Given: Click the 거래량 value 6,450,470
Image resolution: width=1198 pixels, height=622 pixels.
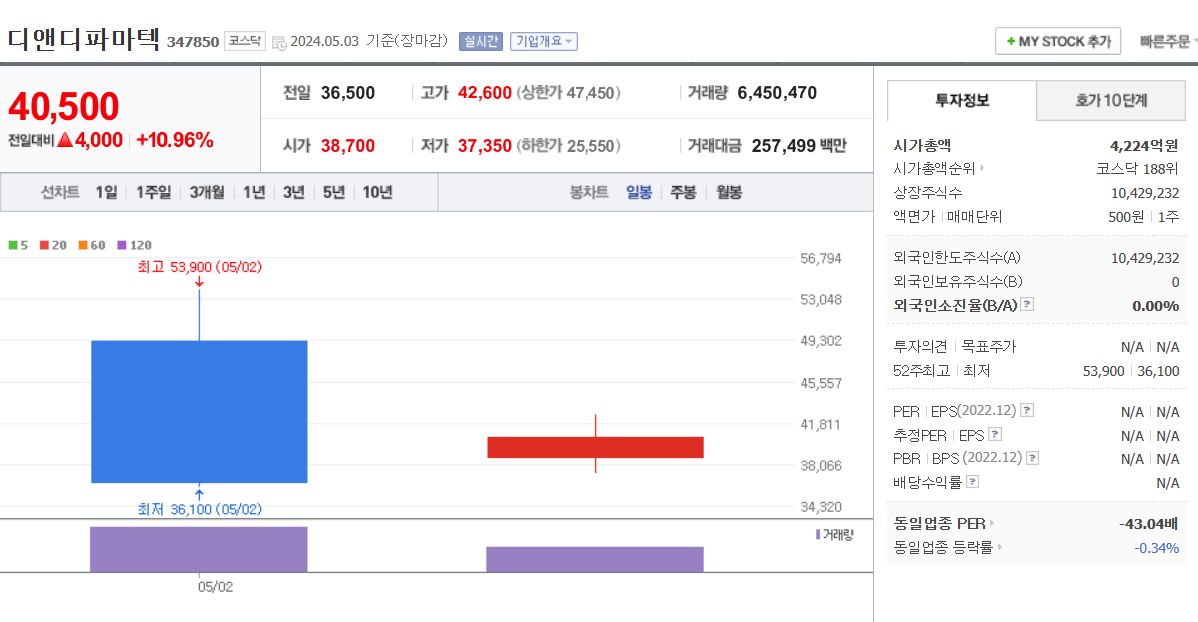Looking at the screenshot, I should tap(777, 92).
